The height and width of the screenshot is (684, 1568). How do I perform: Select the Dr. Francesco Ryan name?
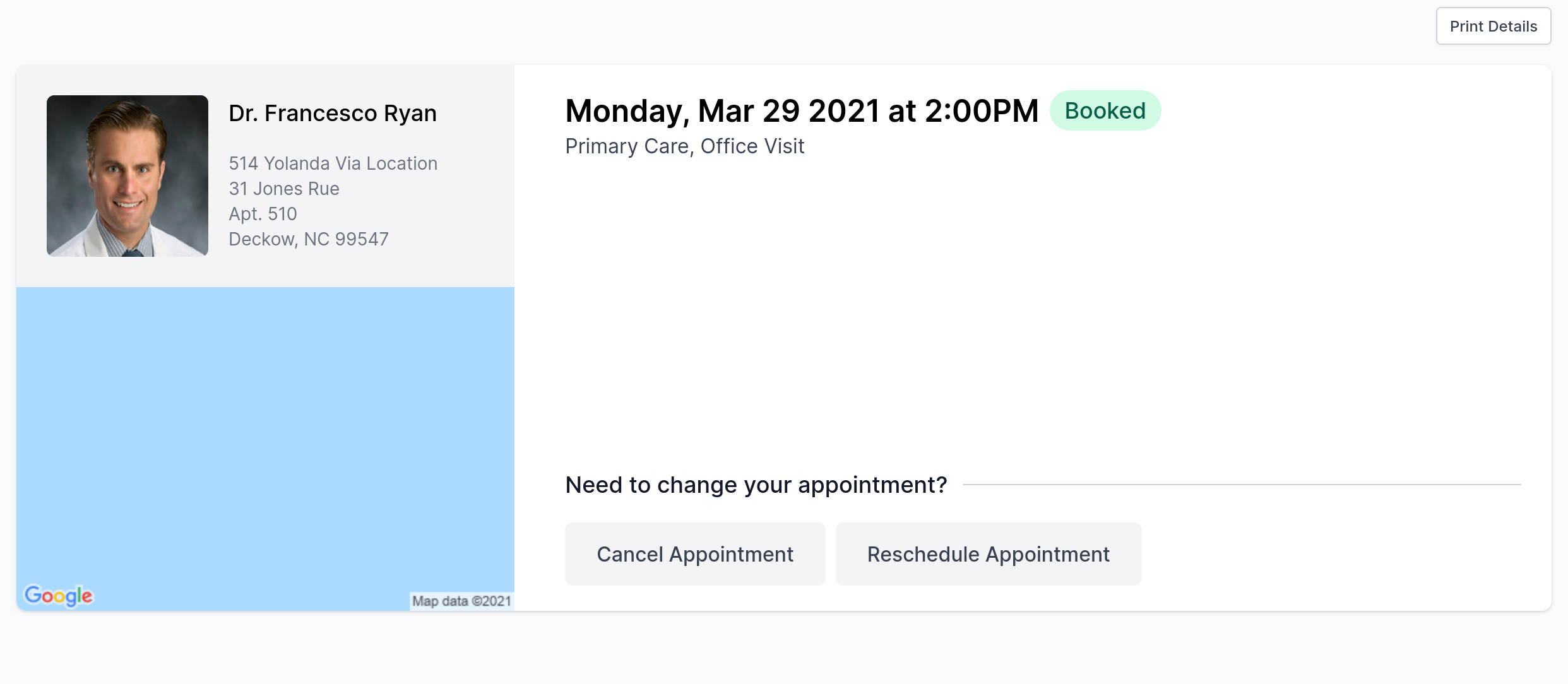click(x=333, y=113)
